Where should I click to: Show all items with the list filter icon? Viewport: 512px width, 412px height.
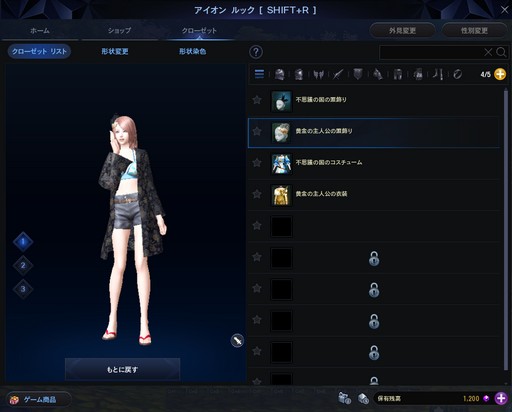tap(259, 74)
